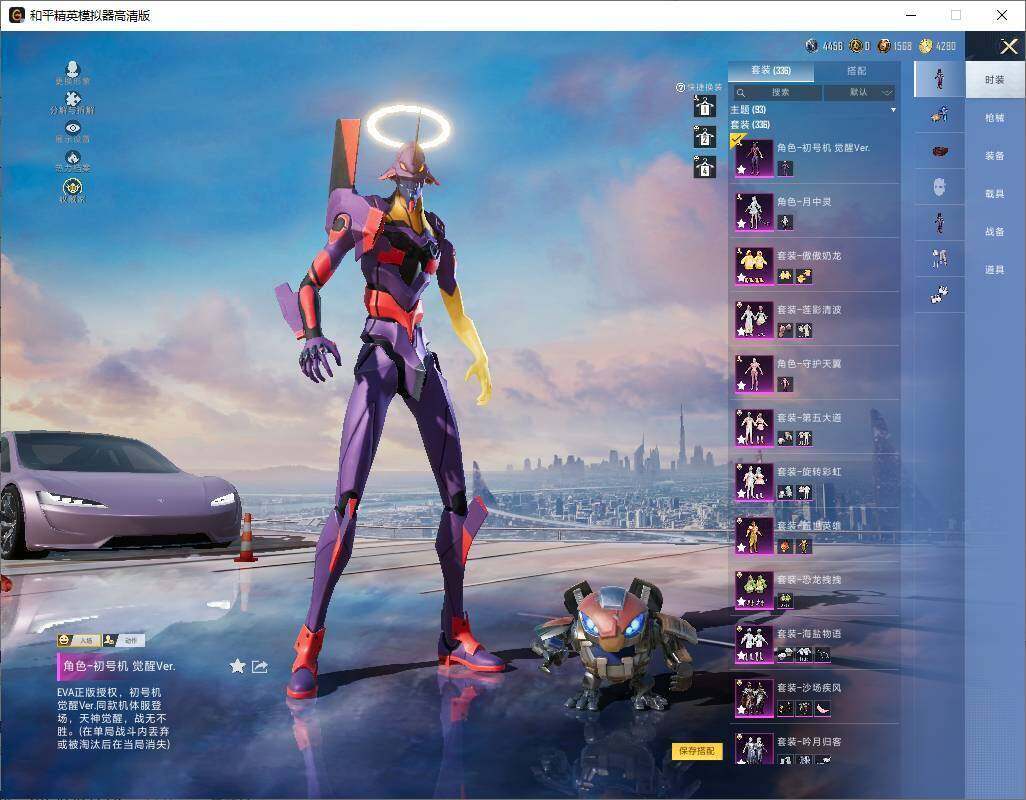The image size is (1026, 800).
Task: Select outfit 套装-莲影清波 thumbnail
Action: (x=754, y=320)
